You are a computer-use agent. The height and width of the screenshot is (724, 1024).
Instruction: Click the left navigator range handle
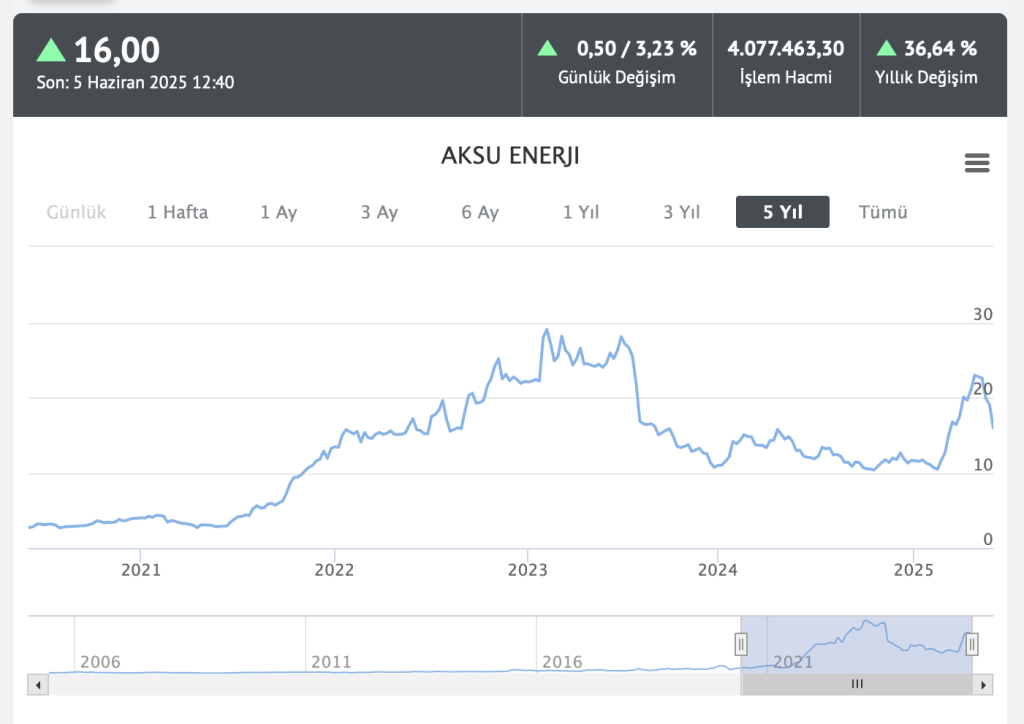(x=741, y=644)
